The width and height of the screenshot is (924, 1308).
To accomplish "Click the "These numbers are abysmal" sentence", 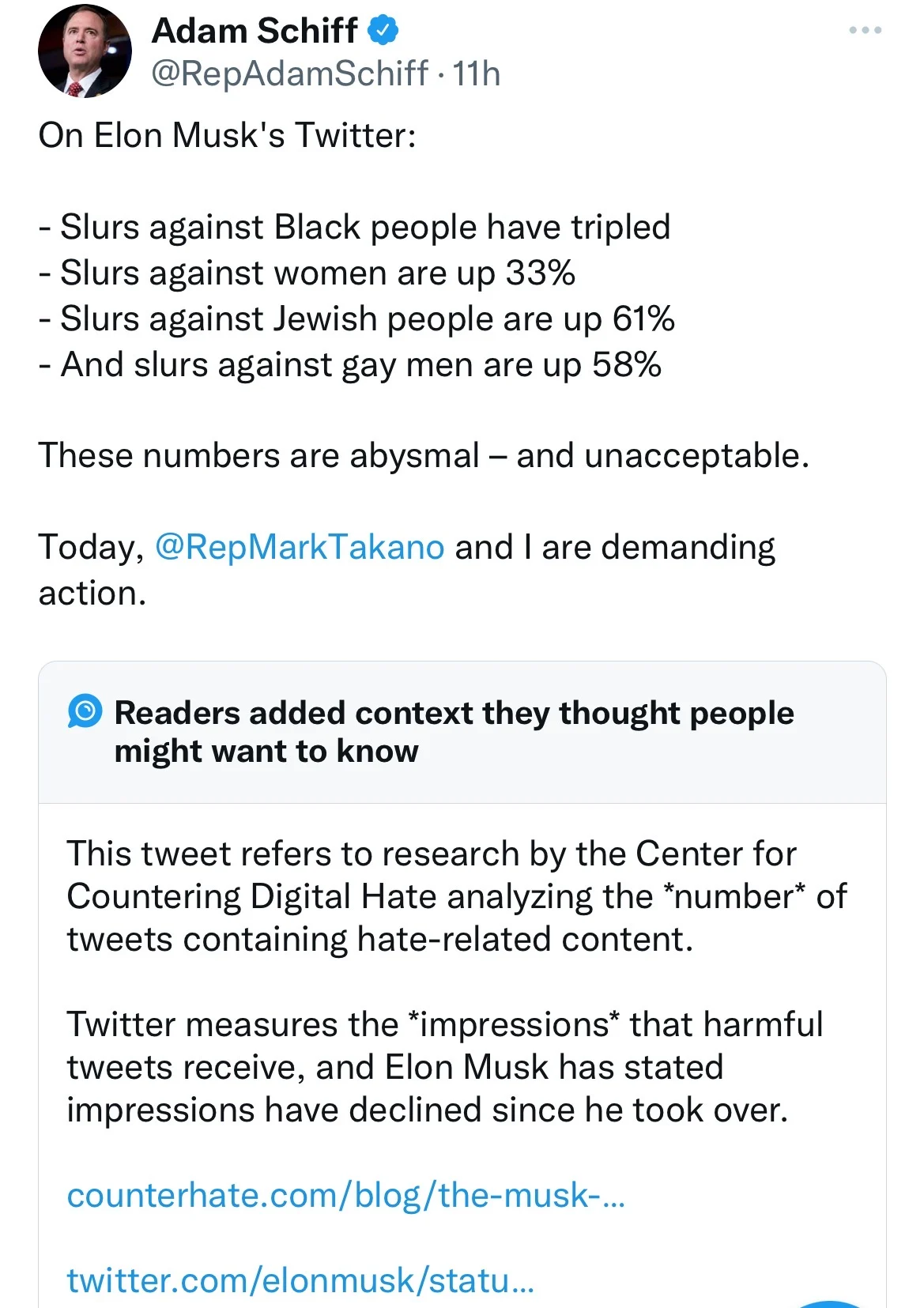I will coord(424,455).
